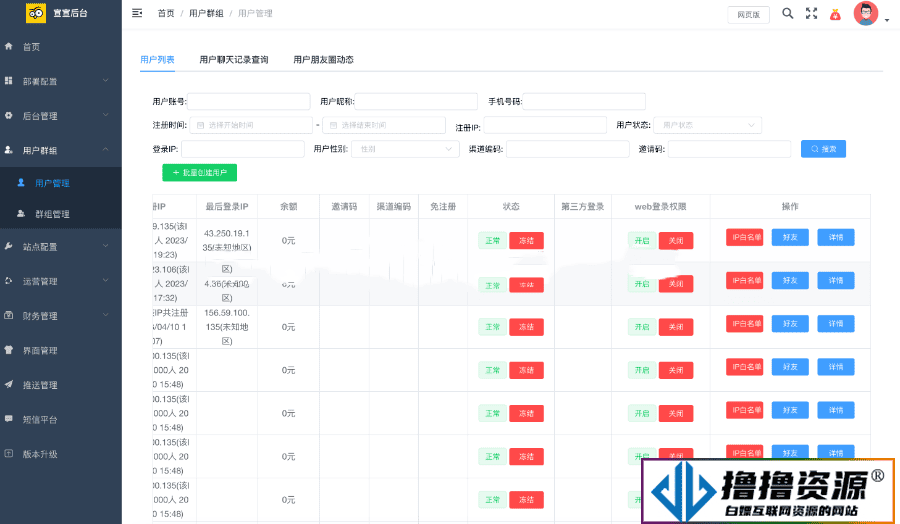Click the plus-box icon for 版本升级
The image size is (900, 524).
tap(9, 453)
